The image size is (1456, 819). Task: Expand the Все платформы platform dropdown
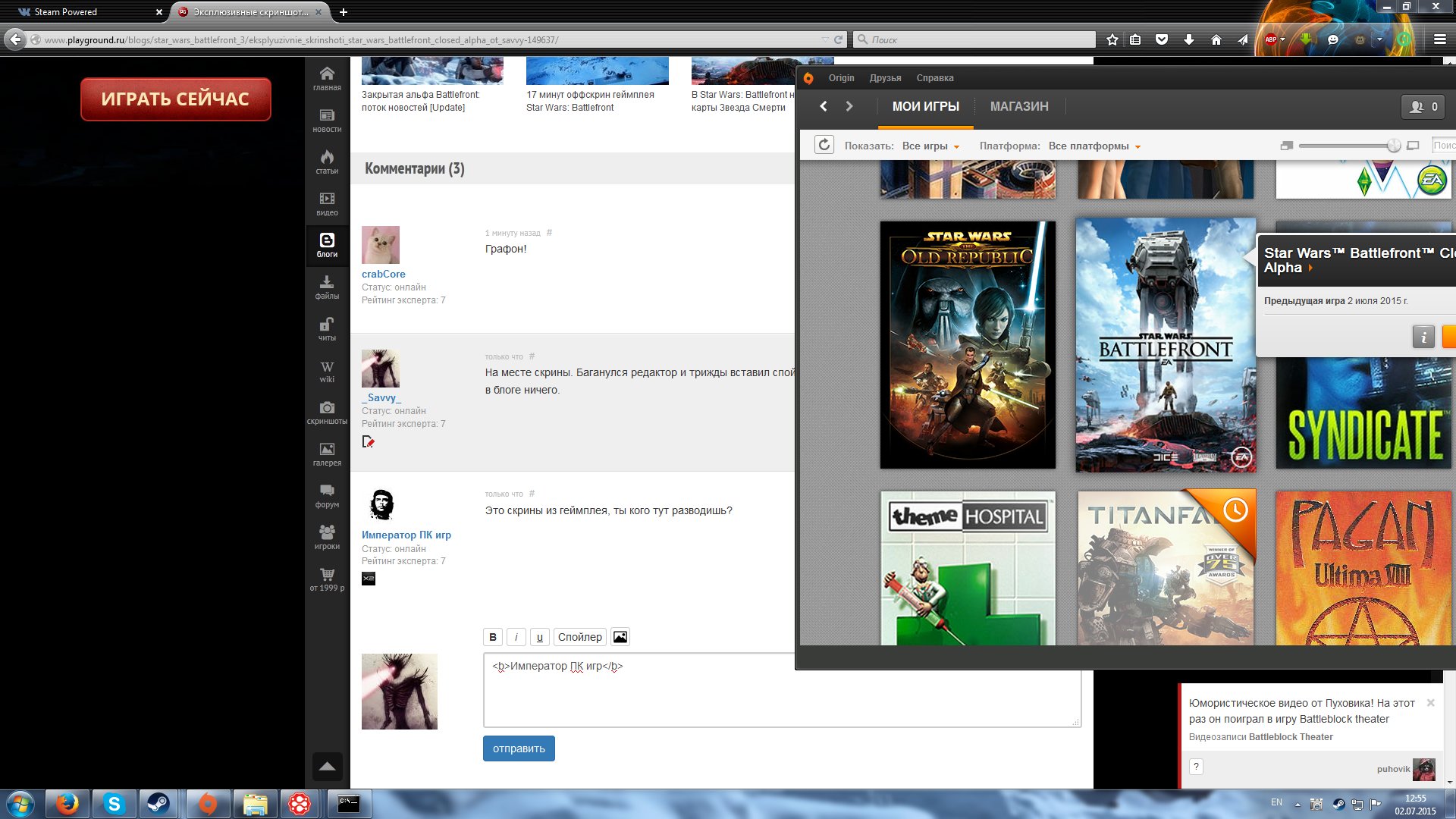click(1094, 146)
